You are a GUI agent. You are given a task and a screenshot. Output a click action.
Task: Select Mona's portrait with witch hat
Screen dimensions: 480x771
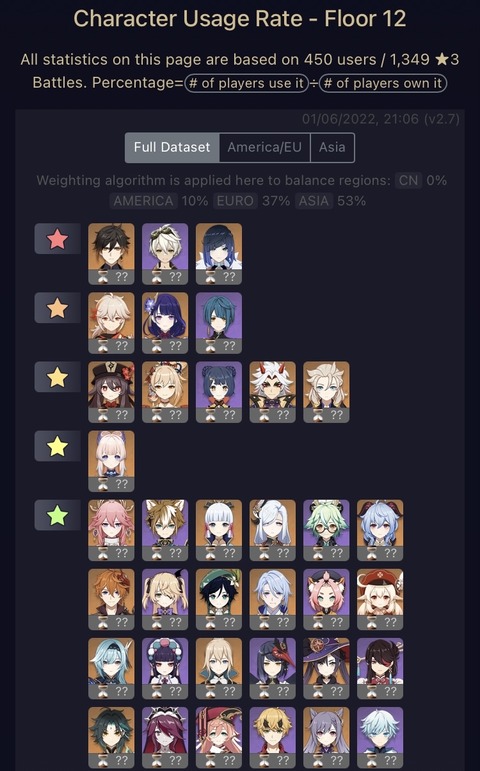[x=326, y=668]
